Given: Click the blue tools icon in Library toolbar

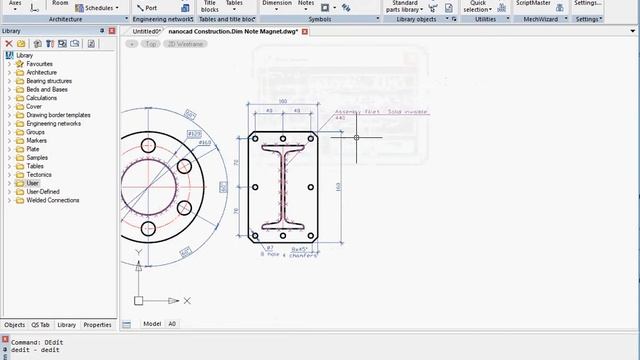Looking at the screenshot, I should 50,44.
